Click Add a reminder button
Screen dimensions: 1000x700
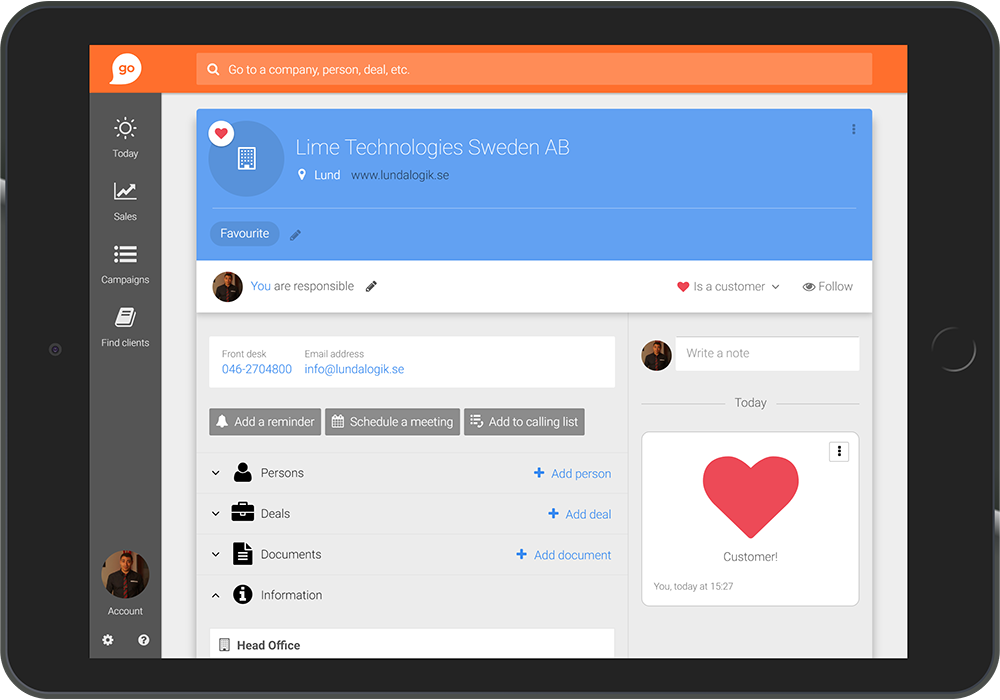[265, 421]
